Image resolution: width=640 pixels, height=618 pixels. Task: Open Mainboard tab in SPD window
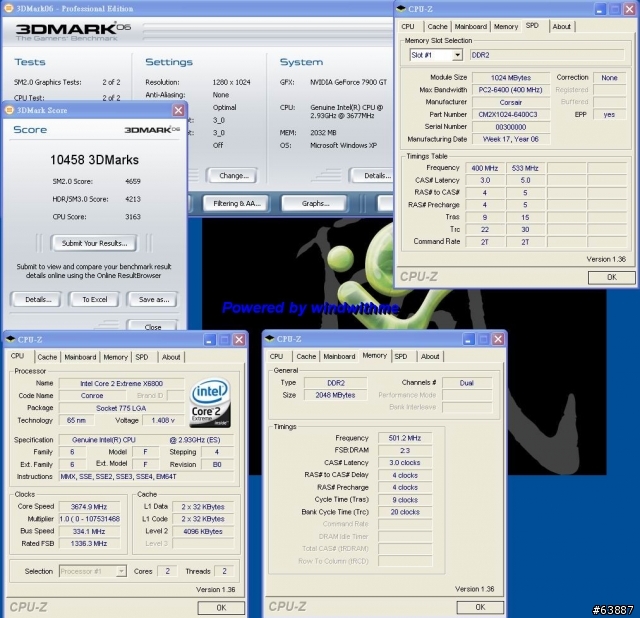click(471, 27)
